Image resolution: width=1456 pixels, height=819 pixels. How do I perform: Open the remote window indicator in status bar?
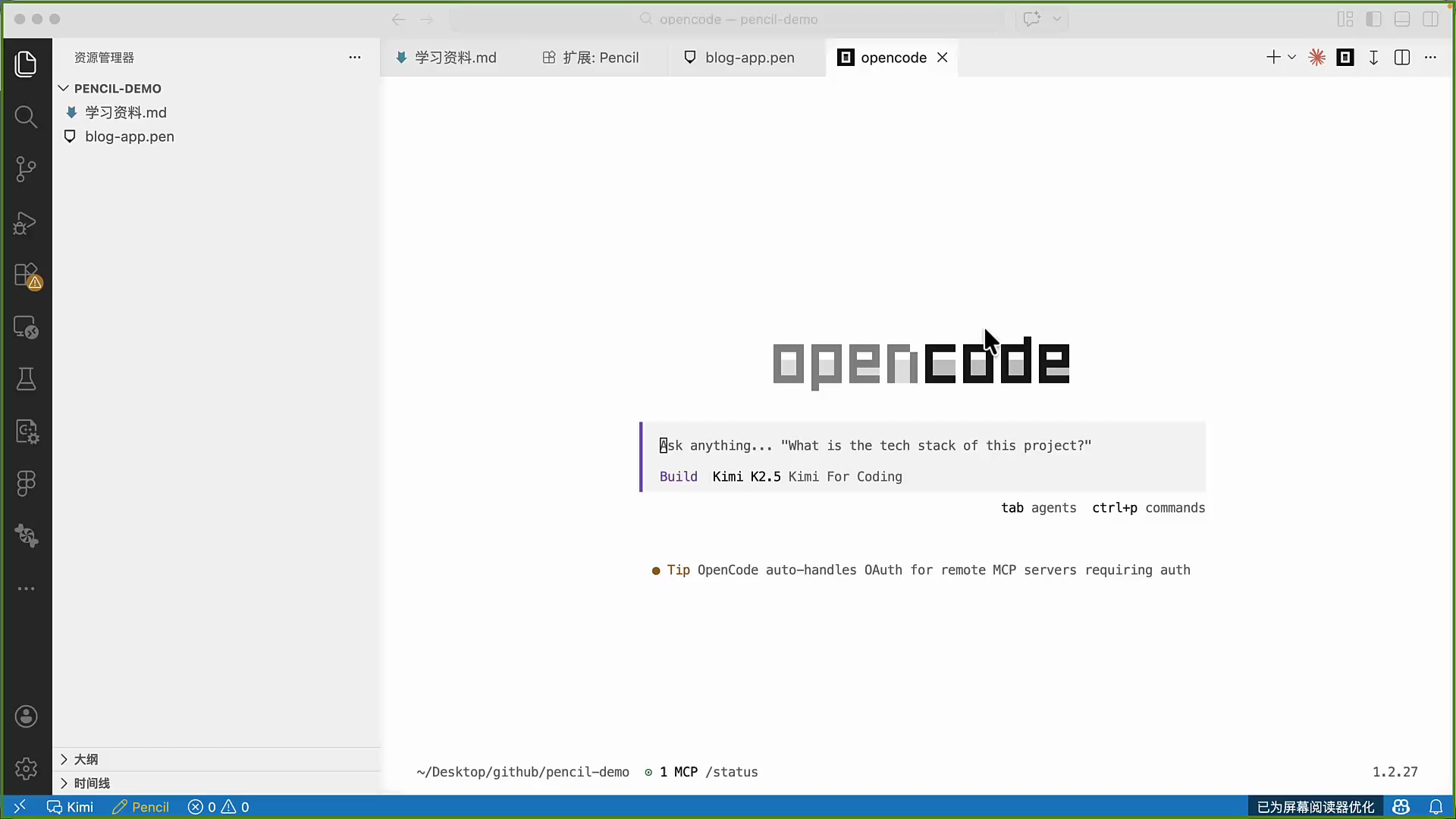[20, 807]
